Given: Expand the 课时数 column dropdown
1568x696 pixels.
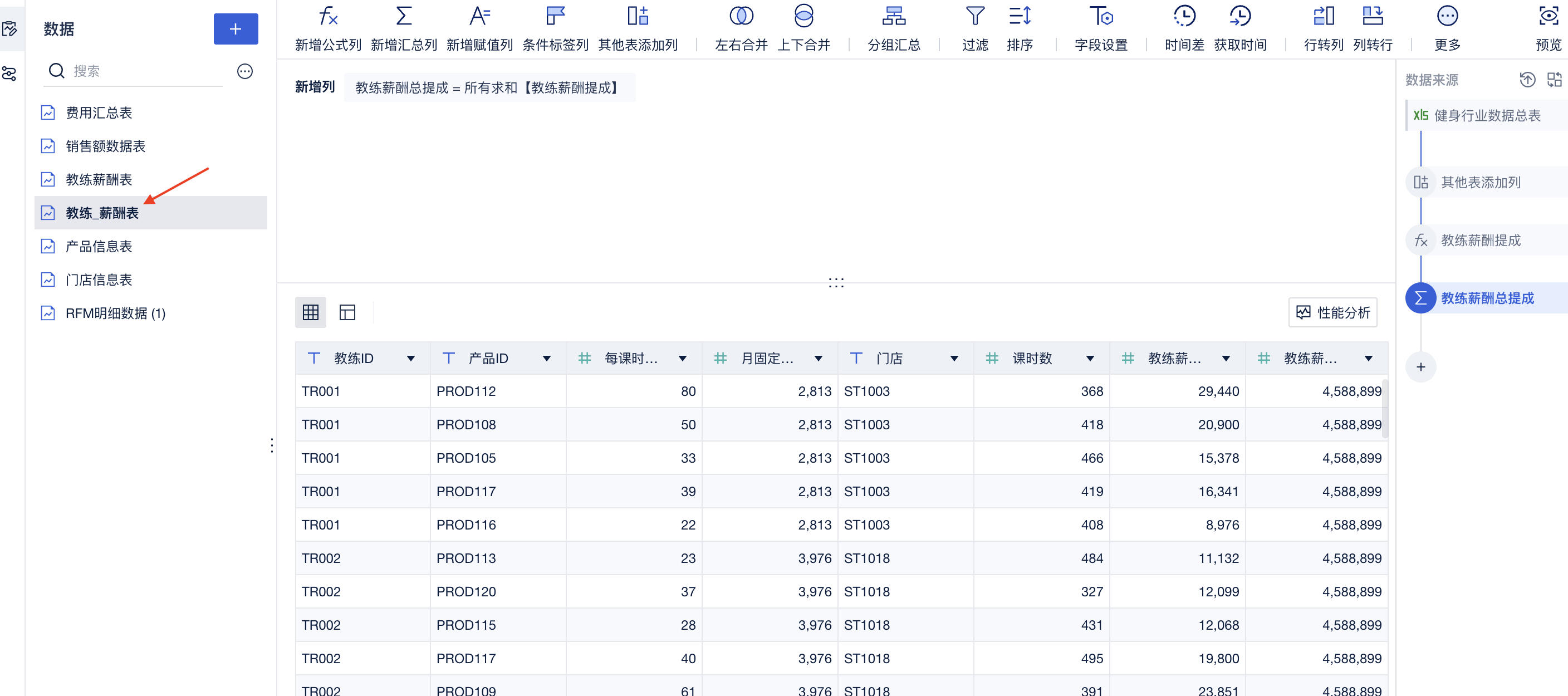Looking at the screenshot, I should [1090, 359].
